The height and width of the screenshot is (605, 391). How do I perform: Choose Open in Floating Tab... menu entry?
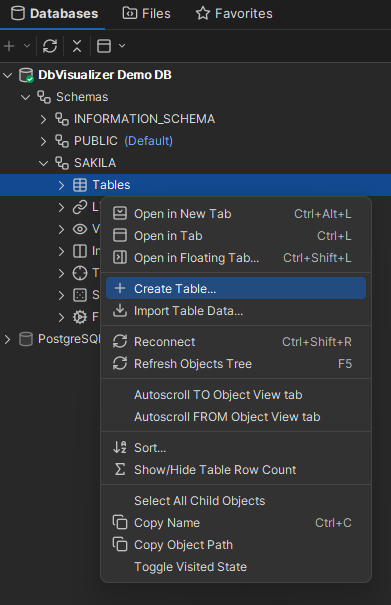coord(236,258)
